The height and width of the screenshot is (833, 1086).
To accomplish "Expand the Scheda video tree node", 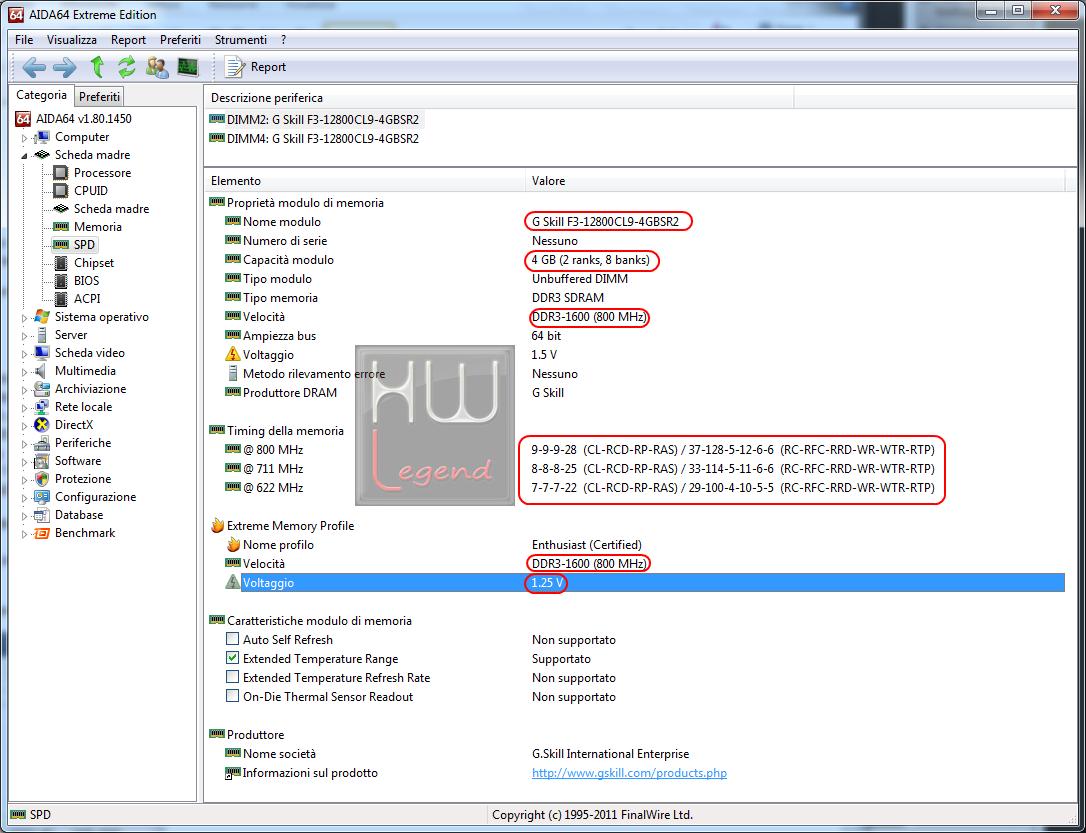I will (25, 354).
